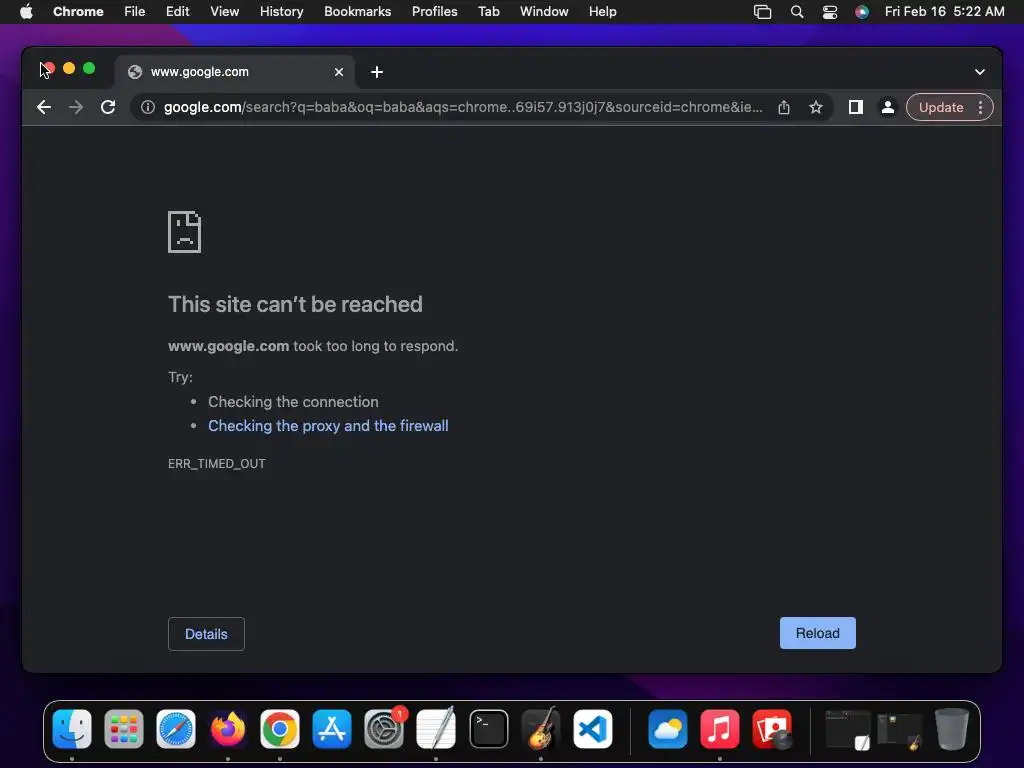This screenshot has width=1024, height=768.
Task: Open App Store from the Dock
Action: (332, 729)
